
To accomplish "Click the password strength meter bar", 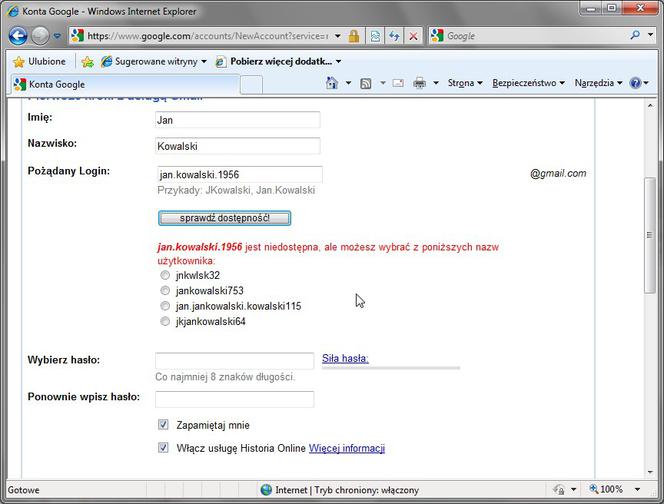I will [x=391, y=368].
